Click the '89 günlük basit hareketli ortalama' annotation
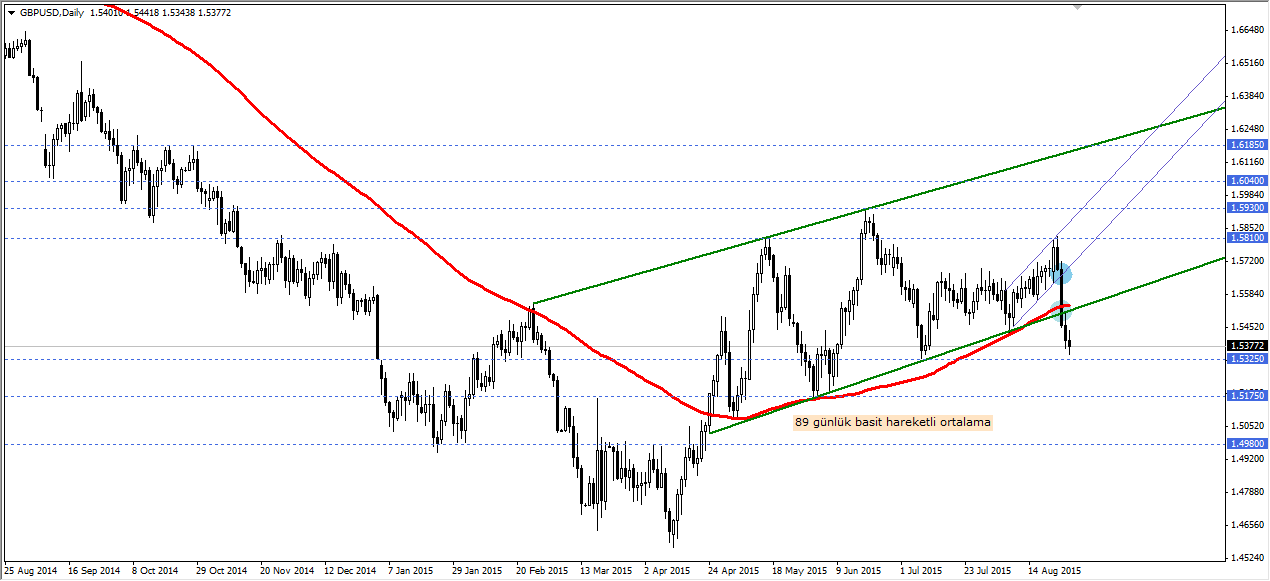Viewport: 1270px width, 581px height. 893,422
